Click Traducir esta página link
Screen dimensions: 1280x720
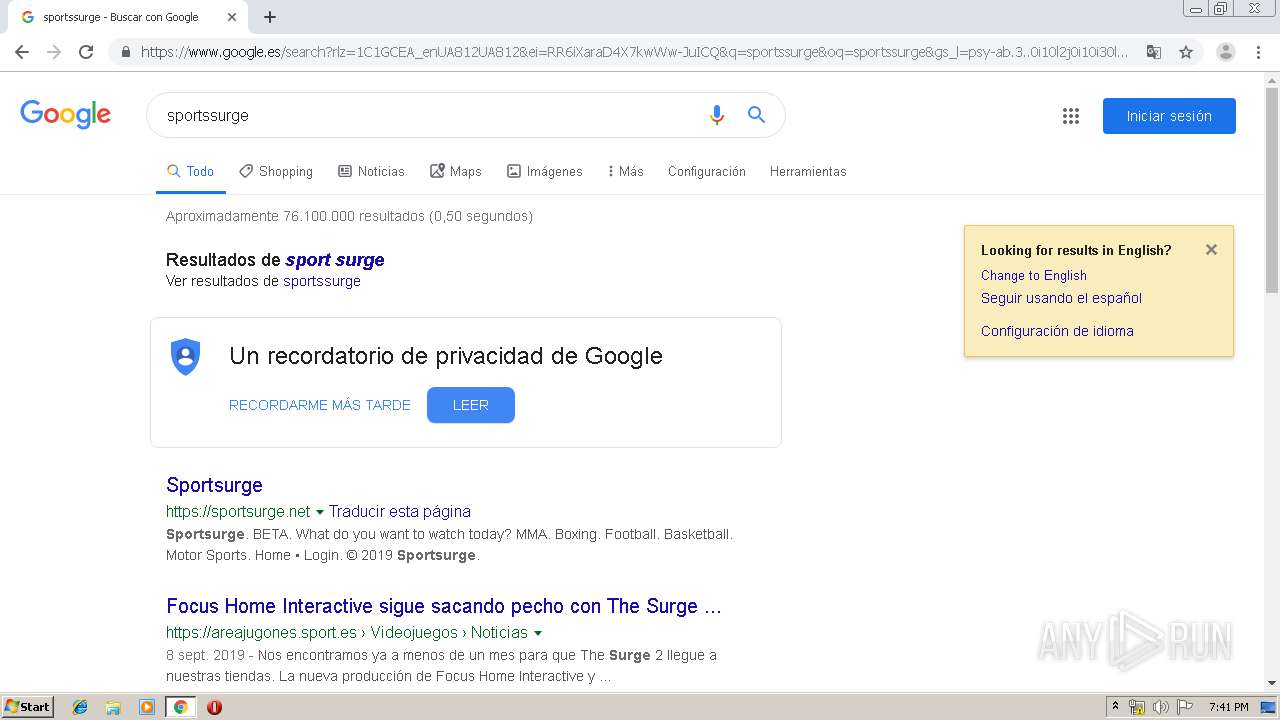click(400, 511)
